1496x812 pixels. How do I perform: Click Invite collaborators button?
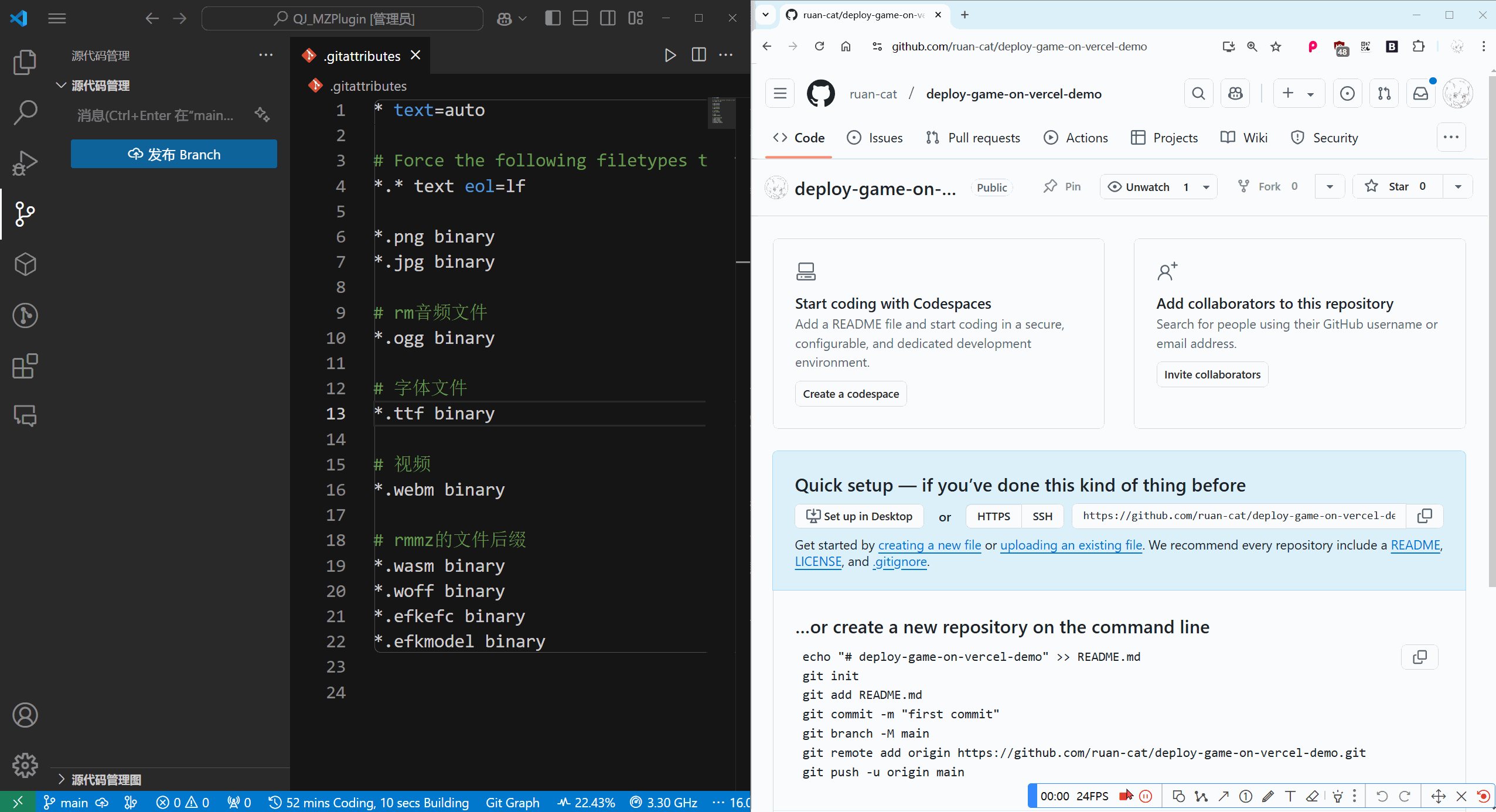[1212, 374]
